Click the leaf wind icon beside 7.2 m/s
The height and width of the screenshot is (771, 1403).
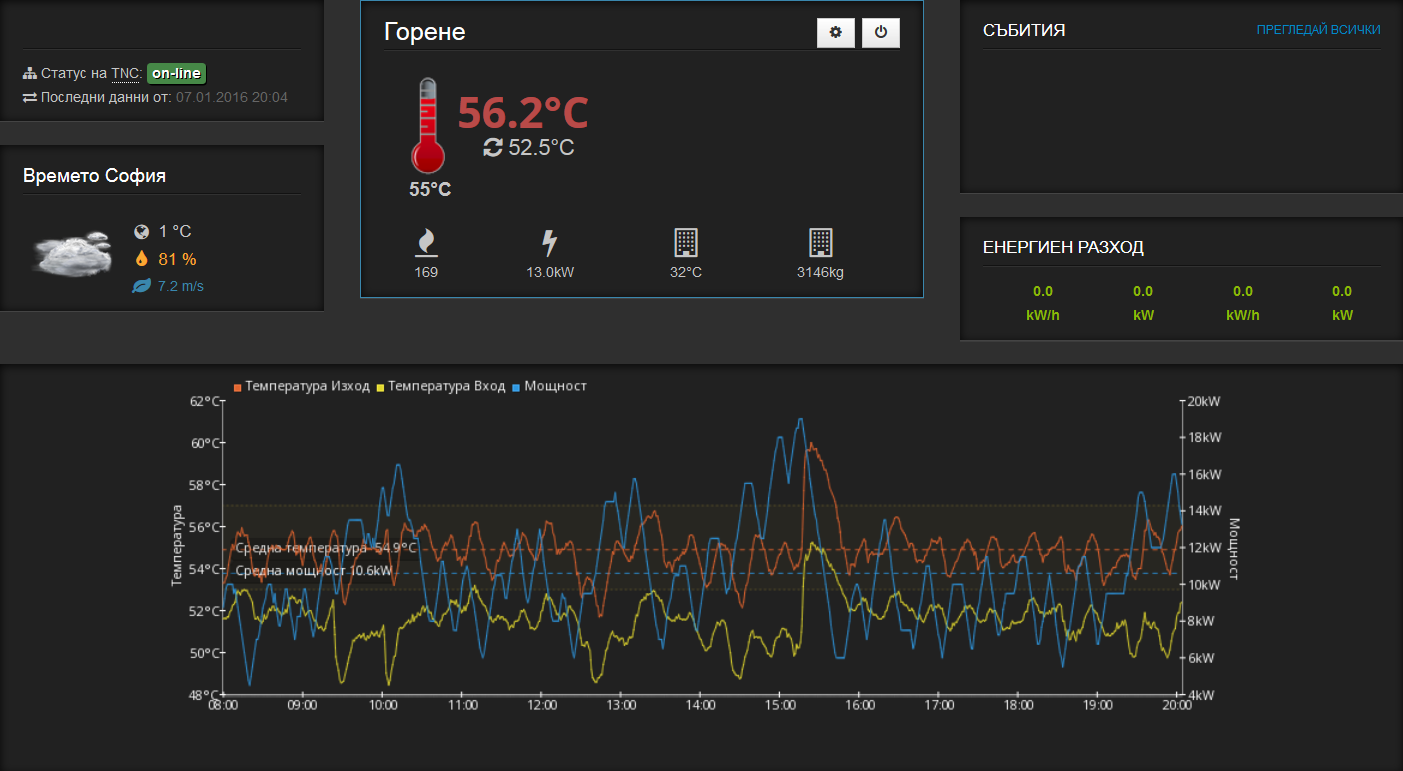coord(141,286)
